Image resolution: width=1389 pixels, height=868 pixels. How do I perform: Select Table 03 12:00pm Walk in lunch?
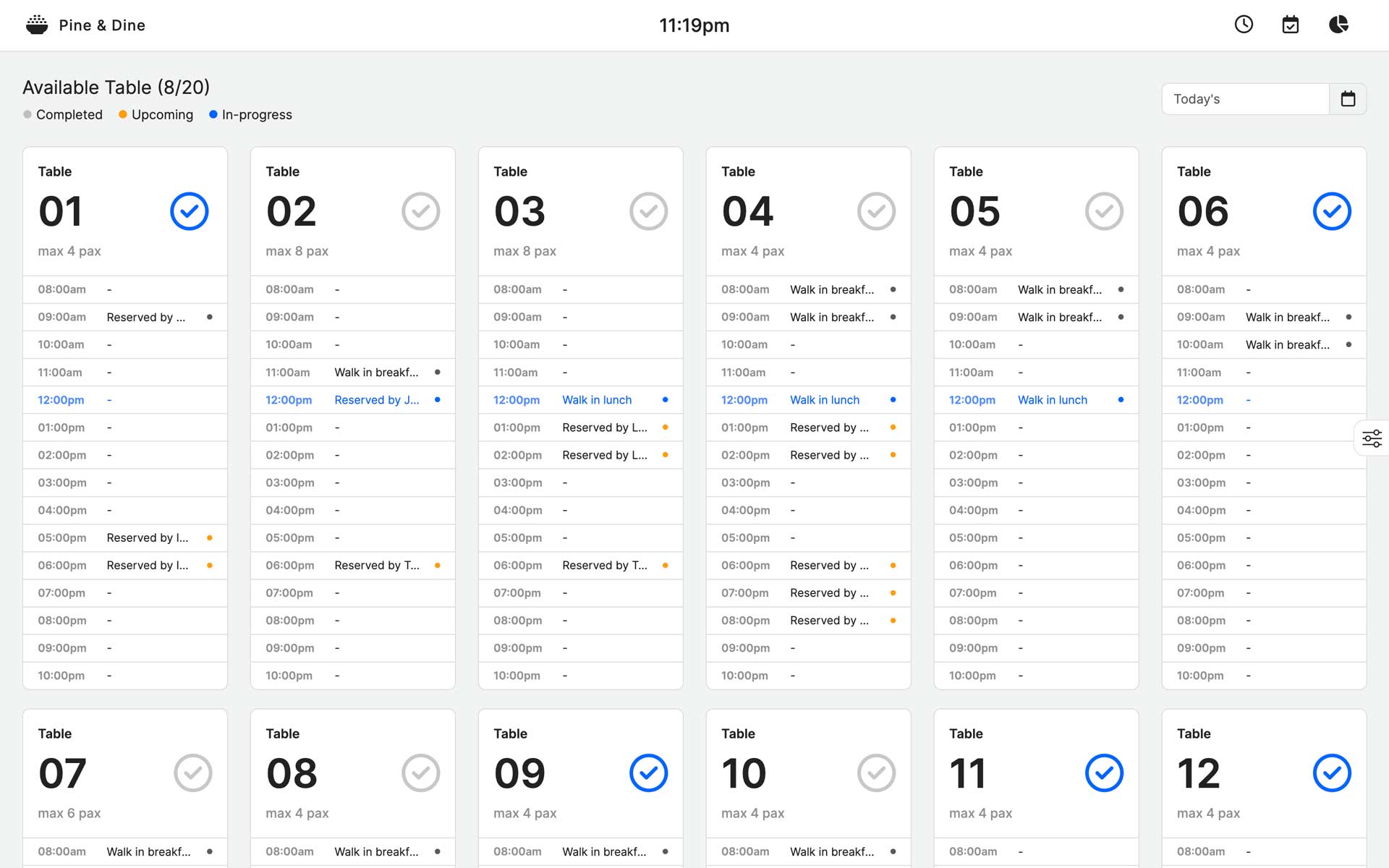click(x=597, y=400)
